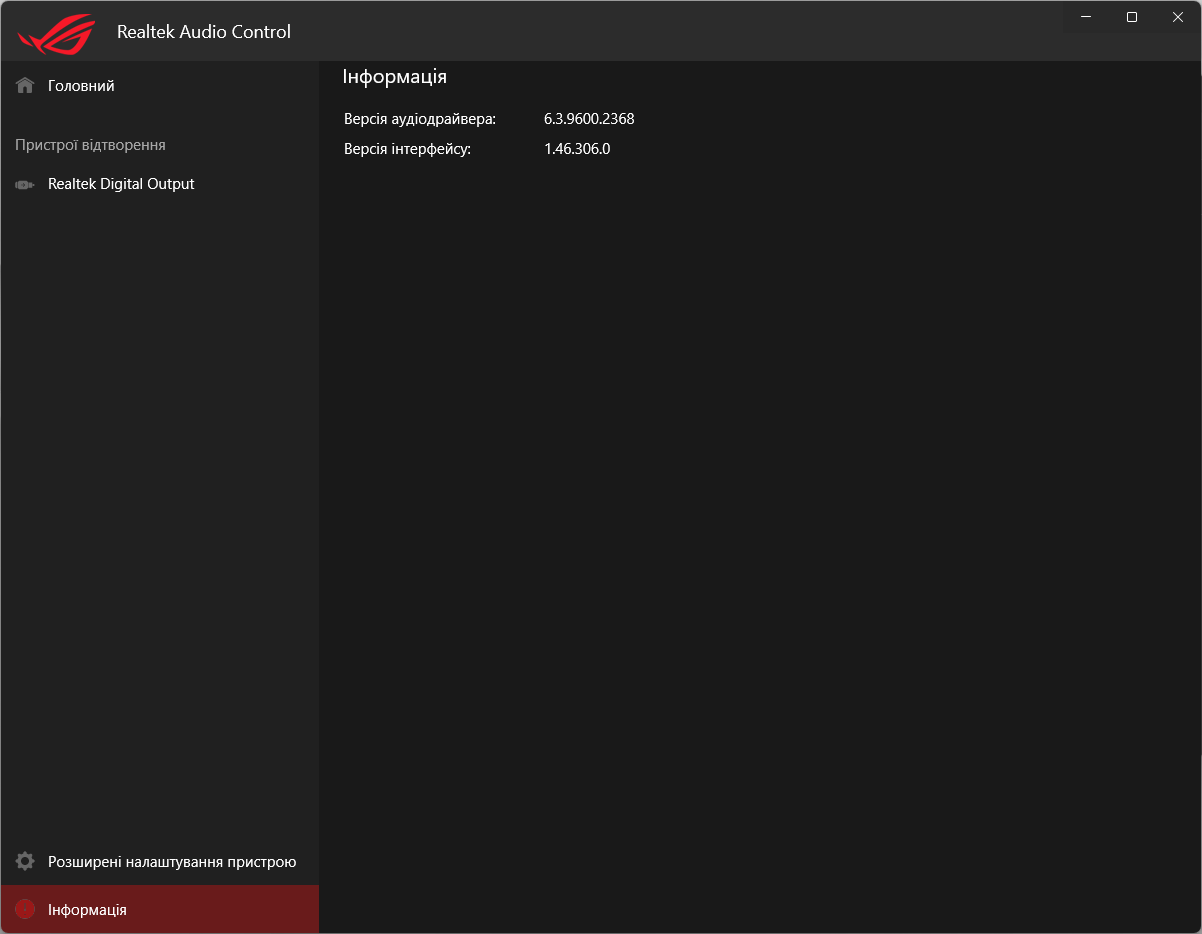Select Realtek Digital Output device

point(160,184)
